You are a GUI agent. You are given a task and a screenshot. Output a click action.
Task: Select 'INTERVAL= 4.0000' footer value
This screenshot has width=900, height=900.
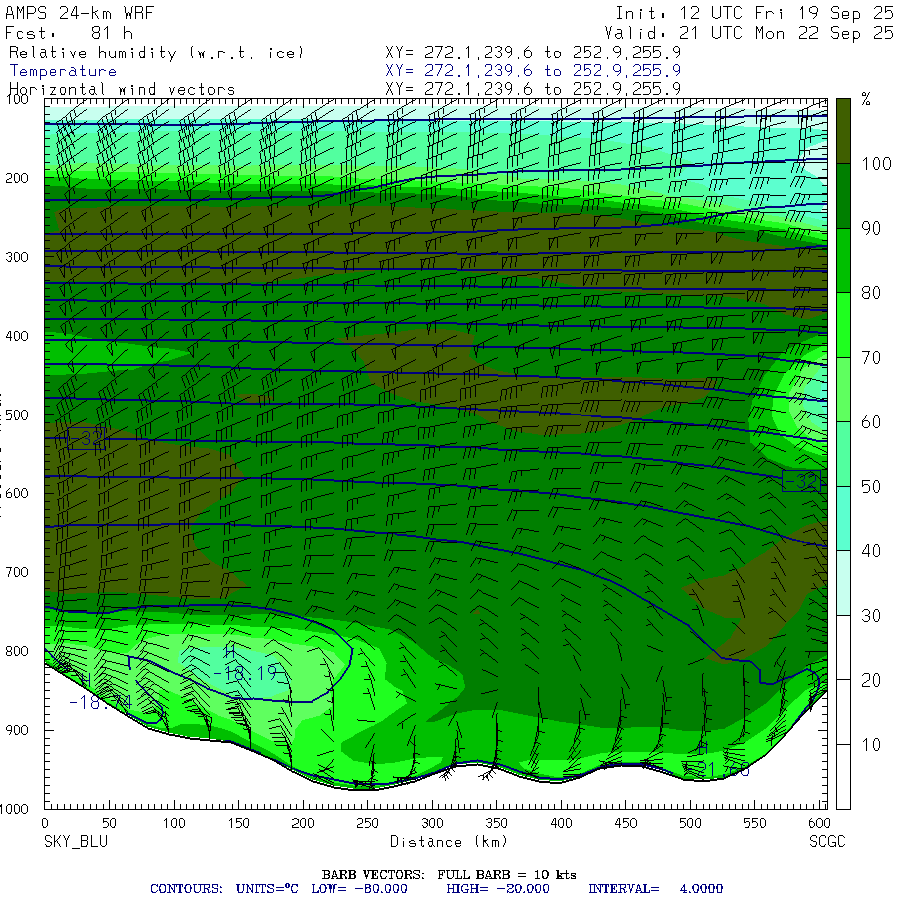(655, 889)
